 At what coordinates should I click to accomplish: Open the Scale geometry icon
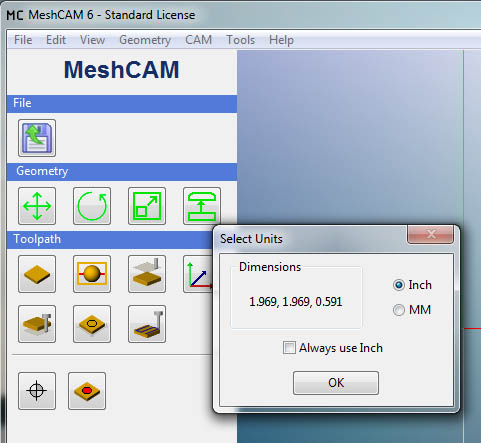tap(147, 206)
